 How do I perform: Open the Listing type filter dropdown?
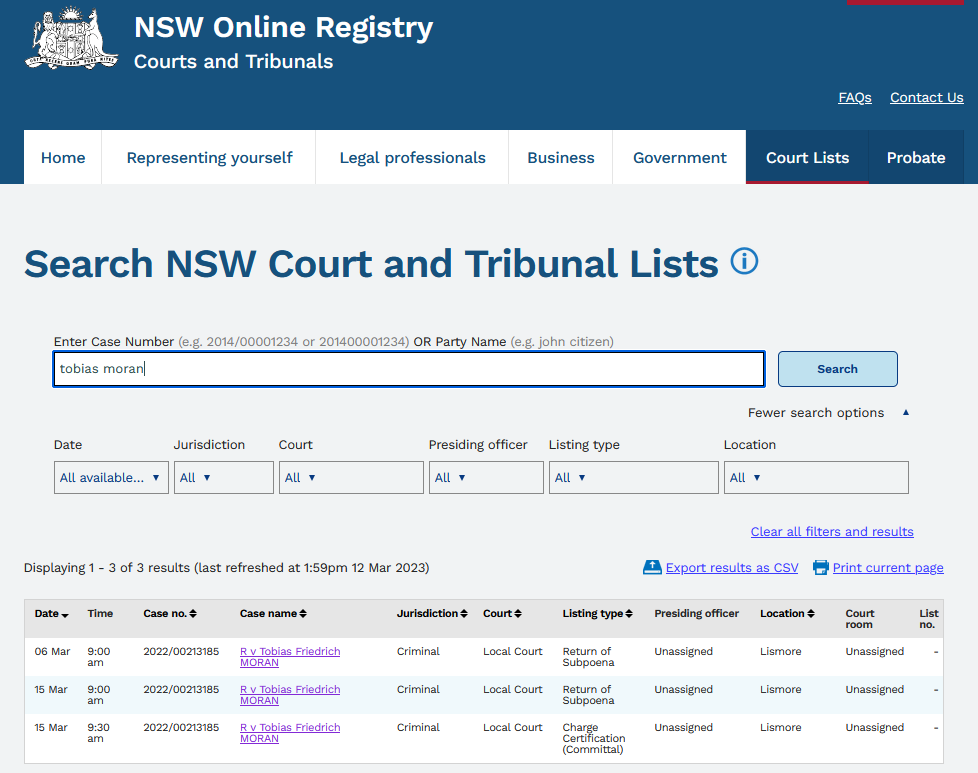point(634,477)
